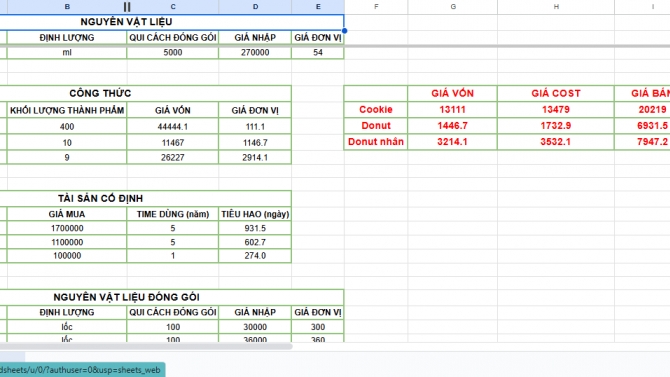
Task: Select column E header
Action: (318, 7)
